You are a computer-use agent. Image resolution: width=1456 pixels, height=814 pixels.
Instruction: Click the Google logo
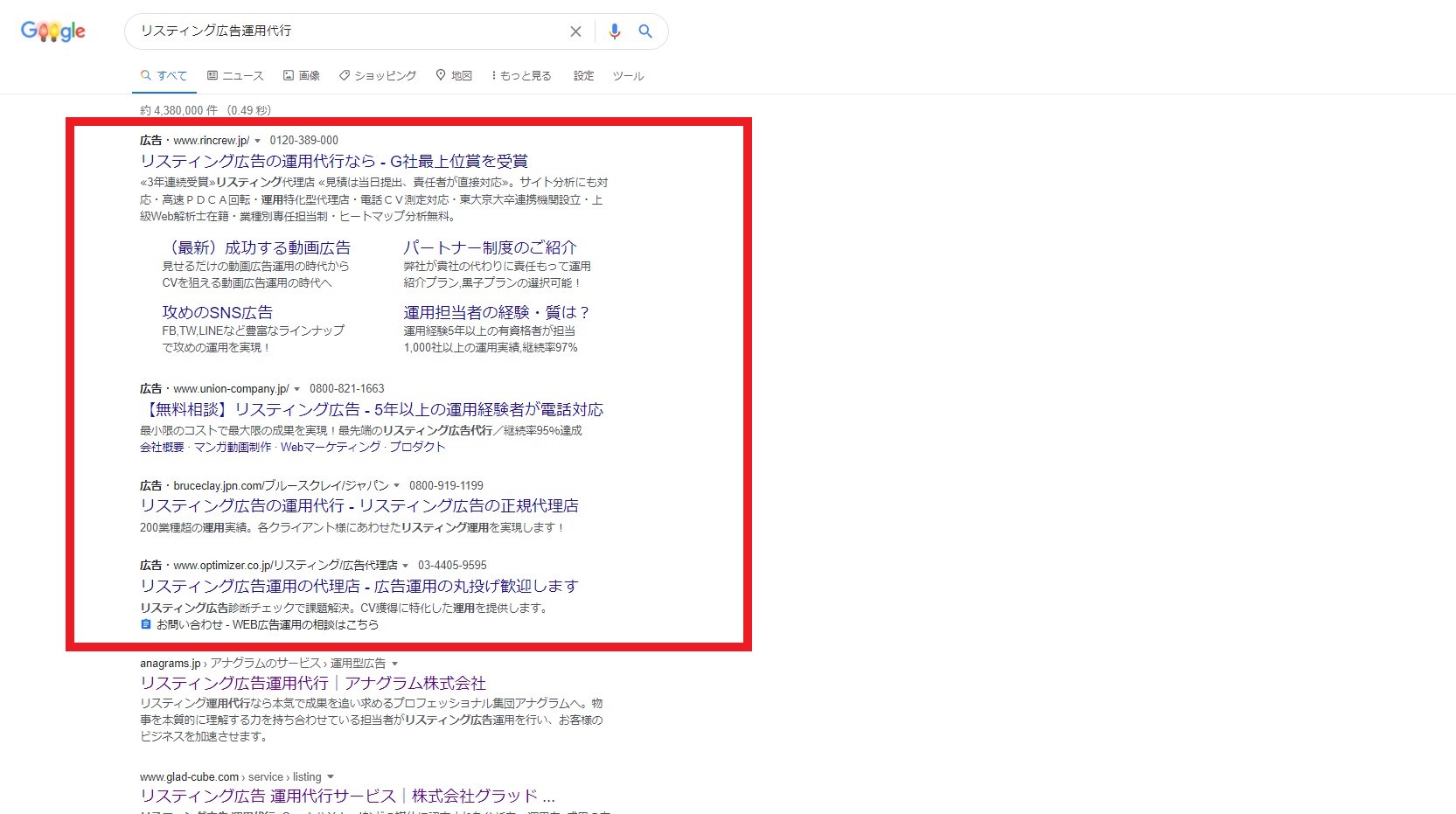click(x=53, y=31)
